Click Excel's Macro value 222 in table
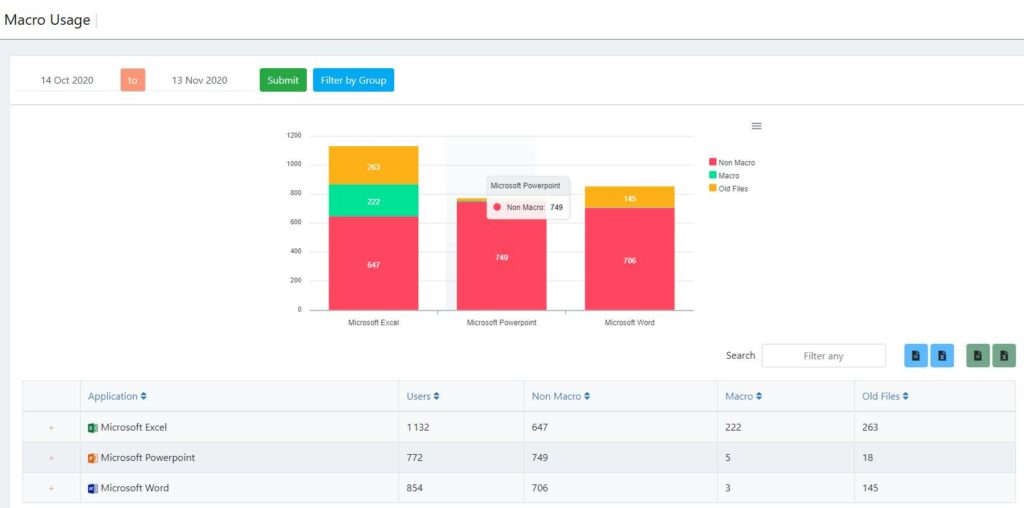Screen dimensions: 1024x508 click(x=733, y=428)
